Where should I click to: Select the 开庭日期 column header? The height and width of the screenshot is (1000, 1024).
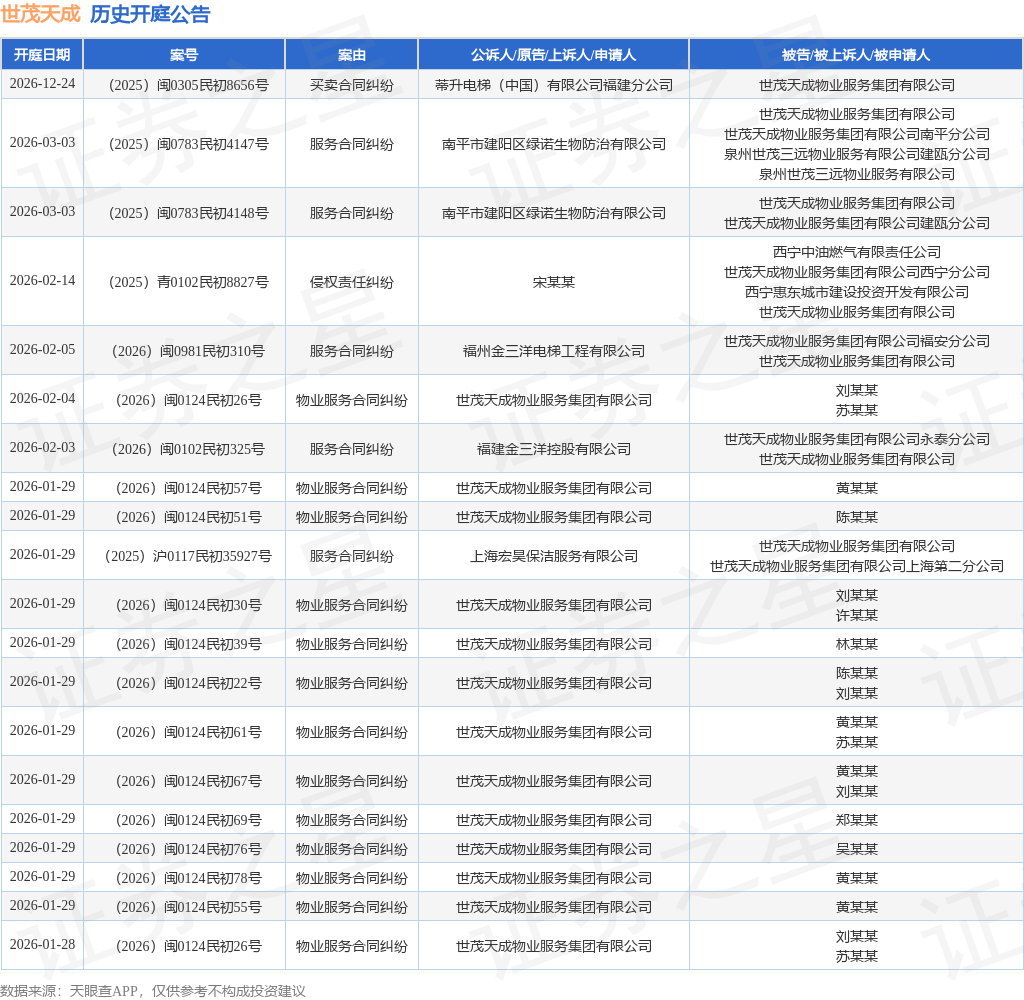(42, 55)
